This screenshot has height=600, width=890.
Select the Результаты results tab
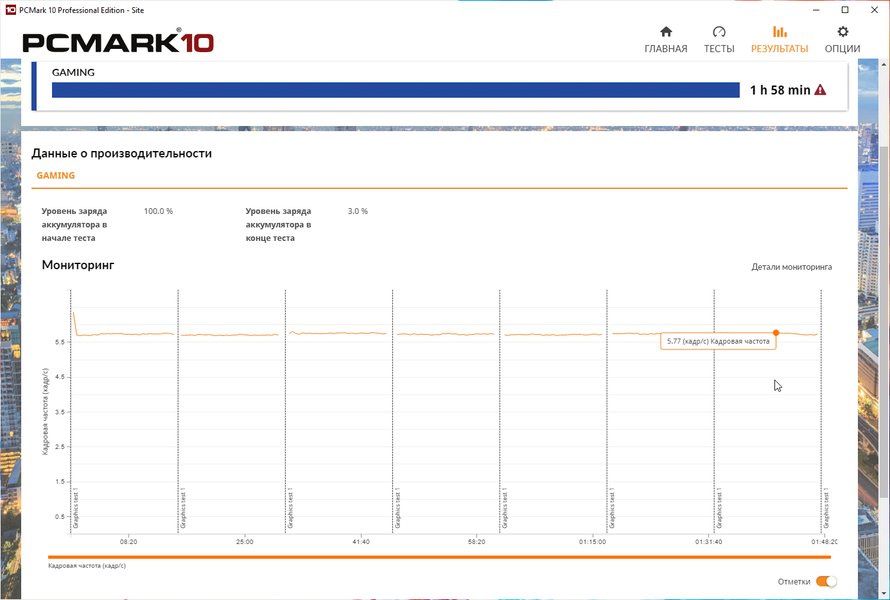click(x=779, y=40)
